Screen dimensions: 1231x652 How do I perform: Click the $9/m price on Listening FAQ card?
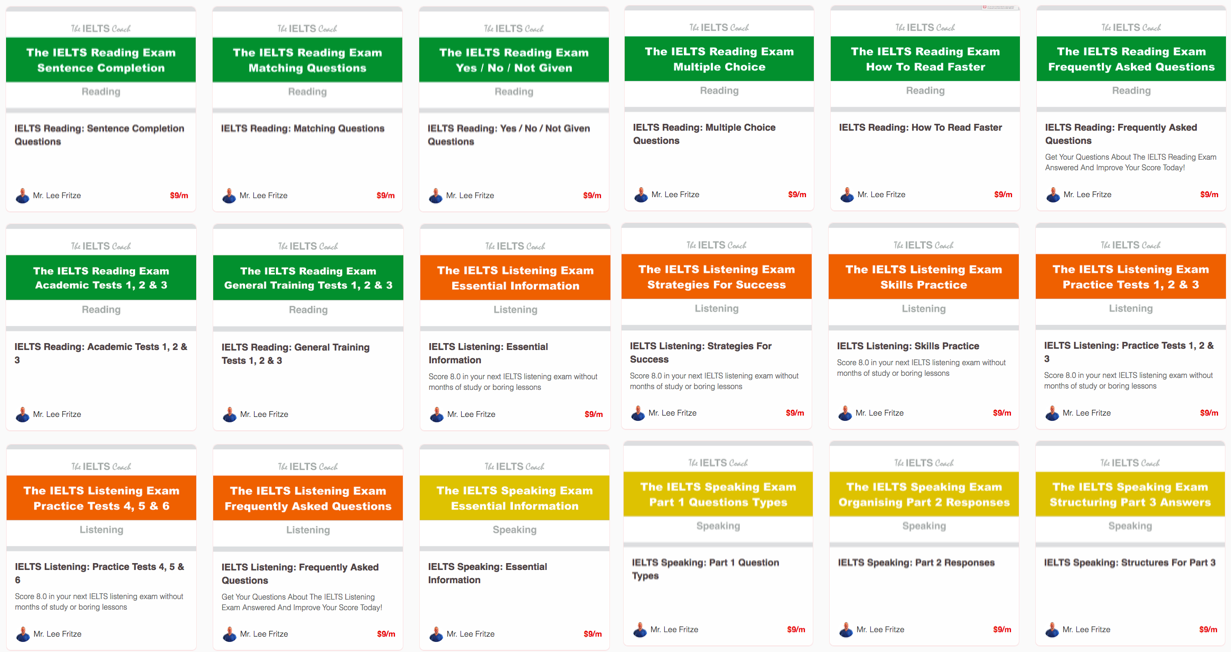click(386, 634)
